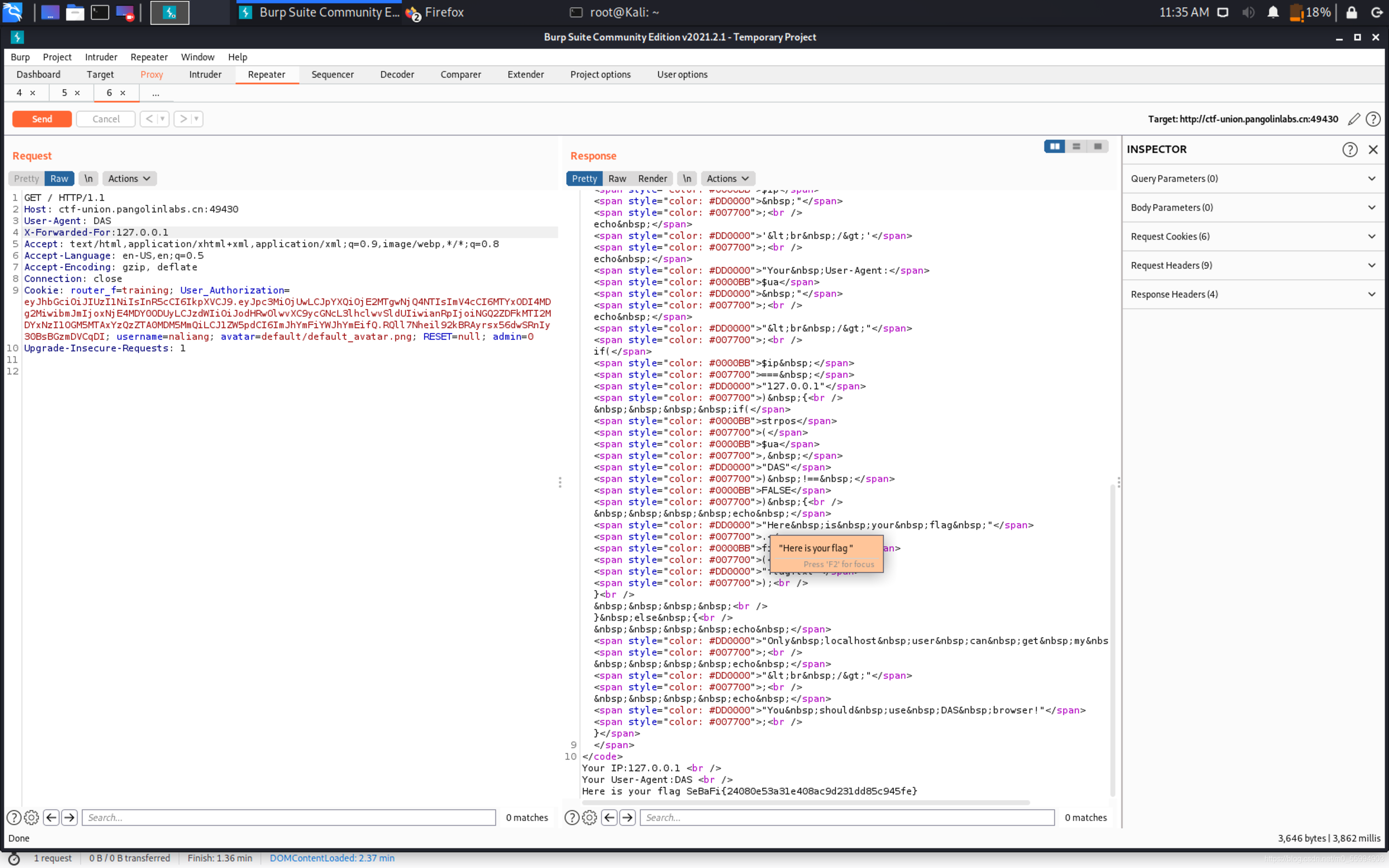Open notifications bell in system tray
The height and width of the screenshot is (868, 1389).
(x=1272, y=12)
